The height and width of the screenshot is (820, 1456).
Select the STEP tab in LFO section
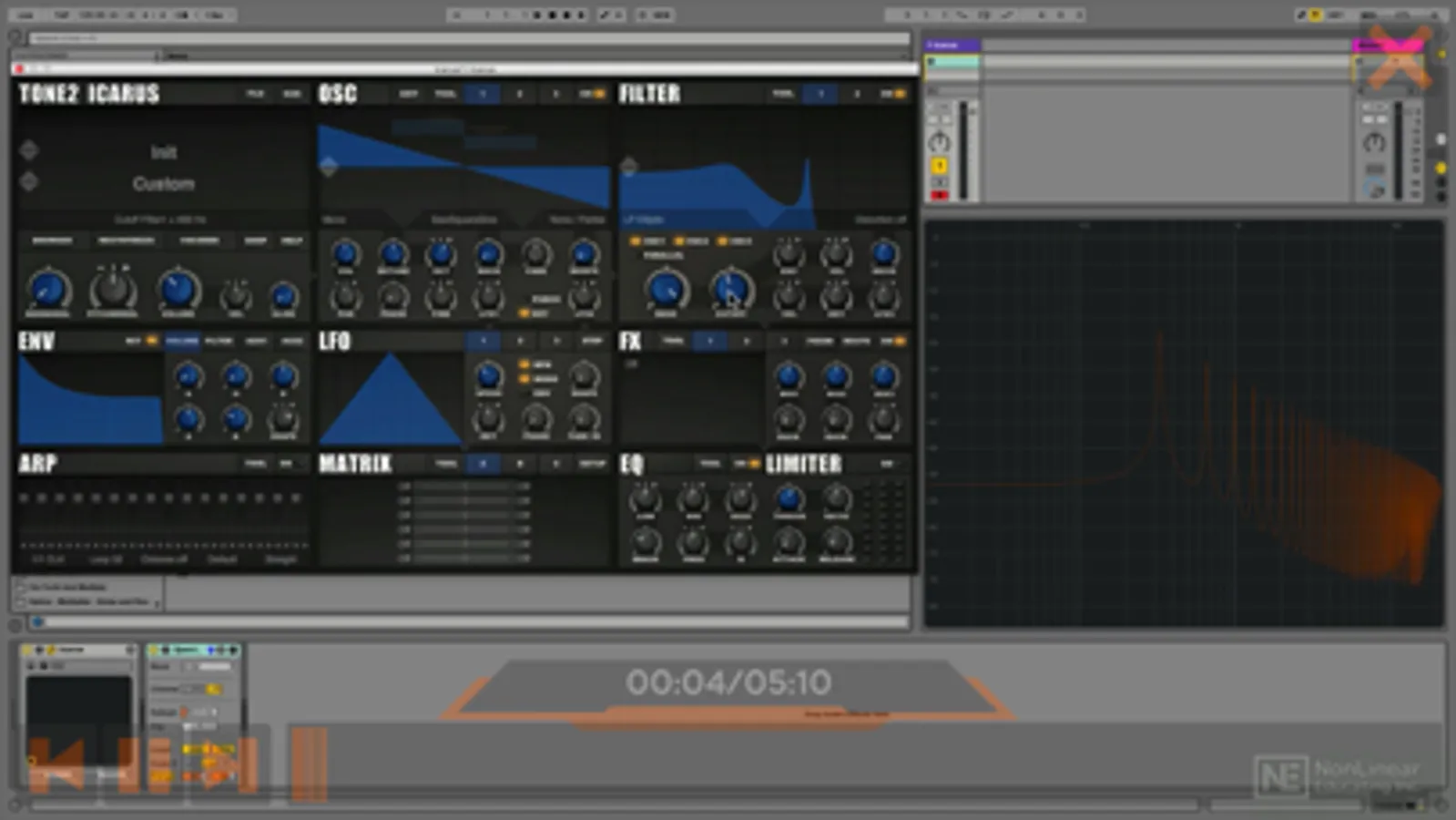click(592, 341)
